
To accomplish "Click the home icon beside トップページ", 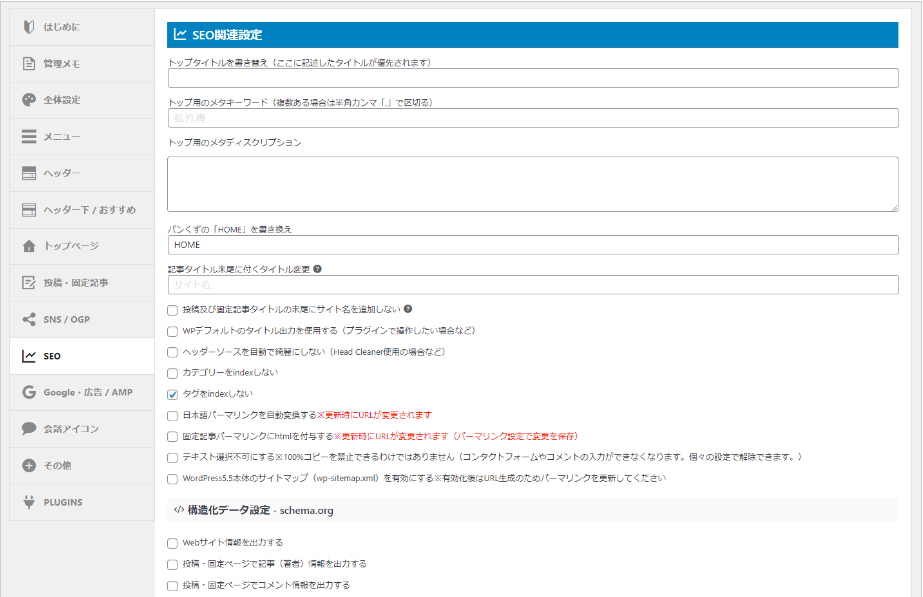I will point(29,246).
